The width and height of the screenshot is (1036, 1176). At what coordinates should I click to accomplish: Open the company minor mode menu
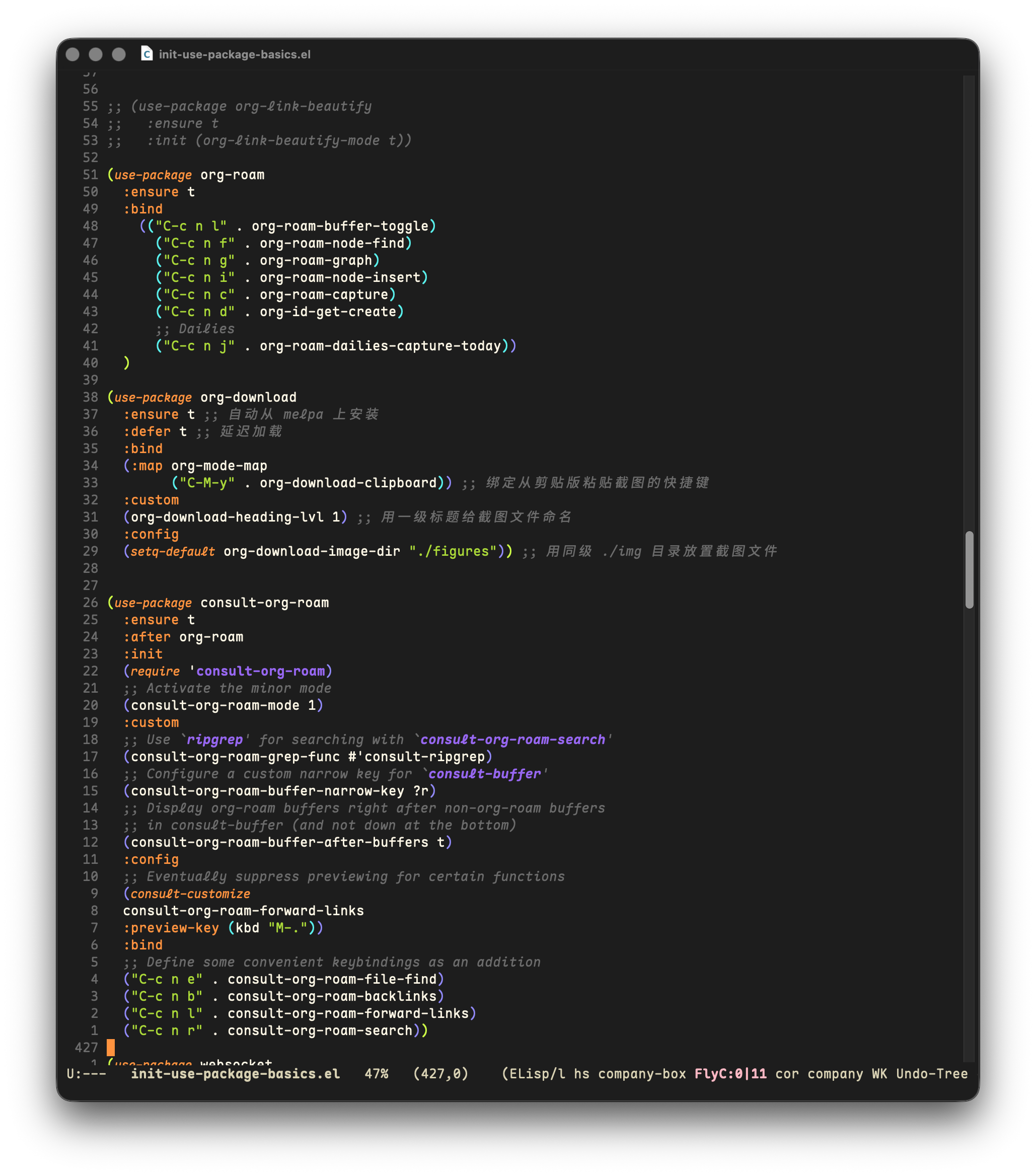(835, 1074)
